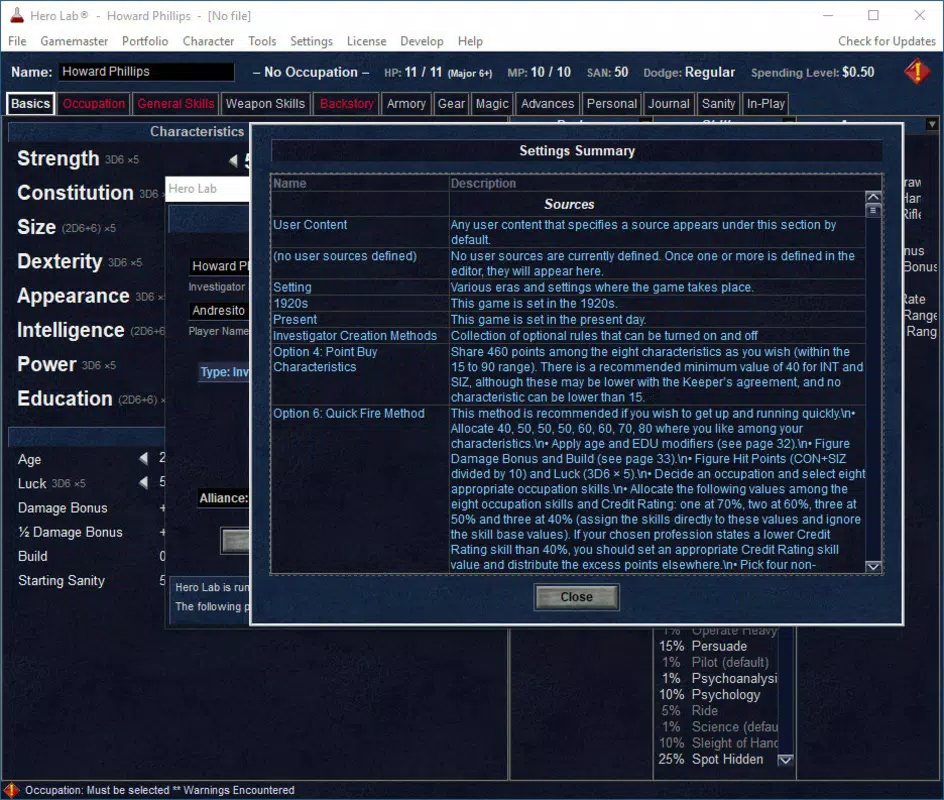
Task: Click the Sleight of Hand skill entry
Action: (x=718, y=743)
